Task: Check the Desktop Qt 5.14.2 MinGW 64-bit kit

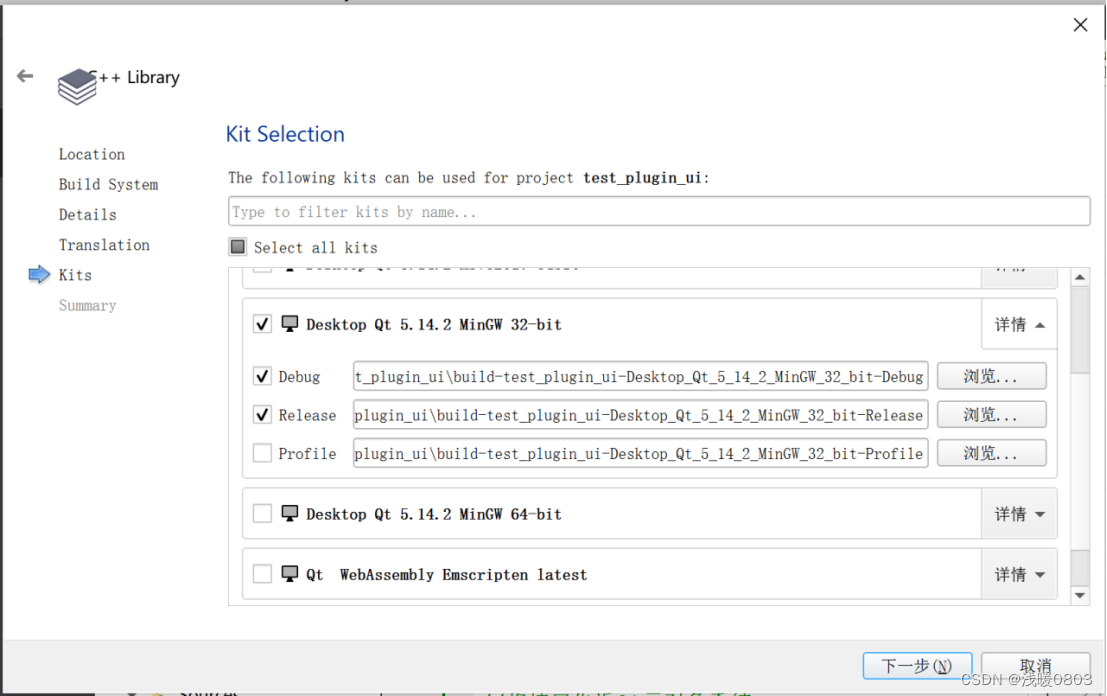Action: [262, 513]
